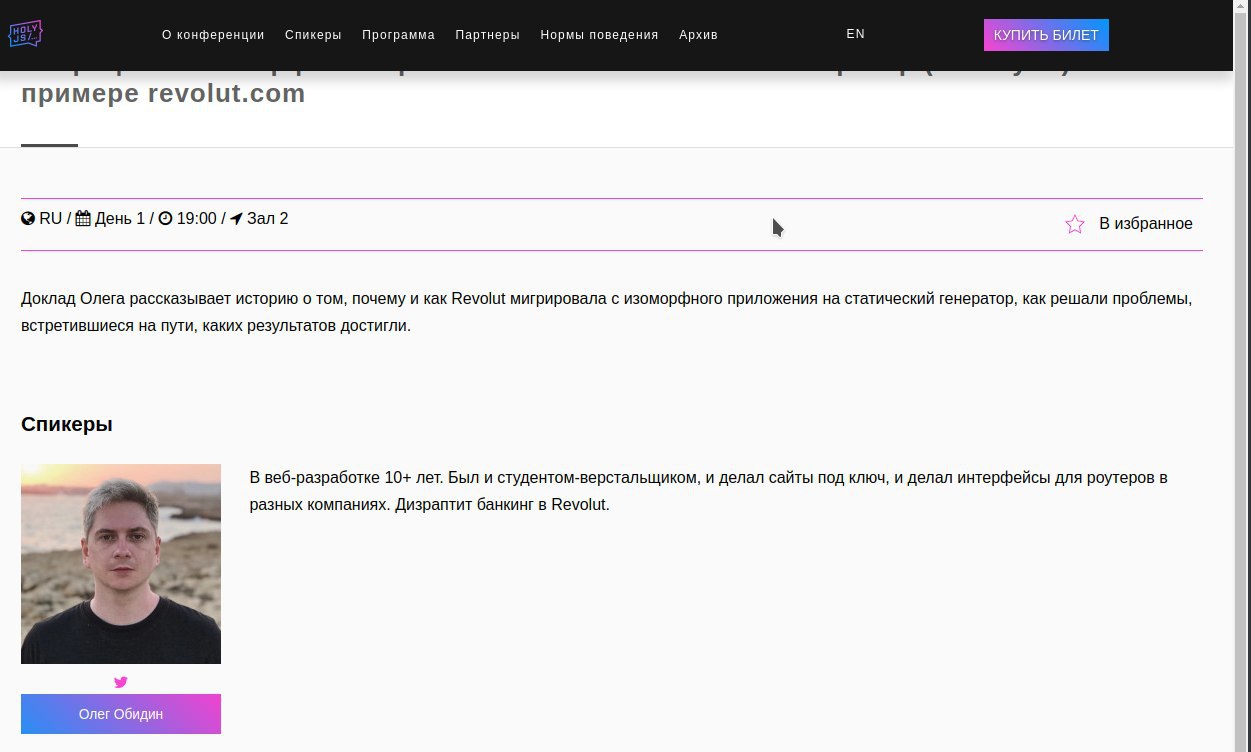Switch the site language to EN

coord(855,34)
